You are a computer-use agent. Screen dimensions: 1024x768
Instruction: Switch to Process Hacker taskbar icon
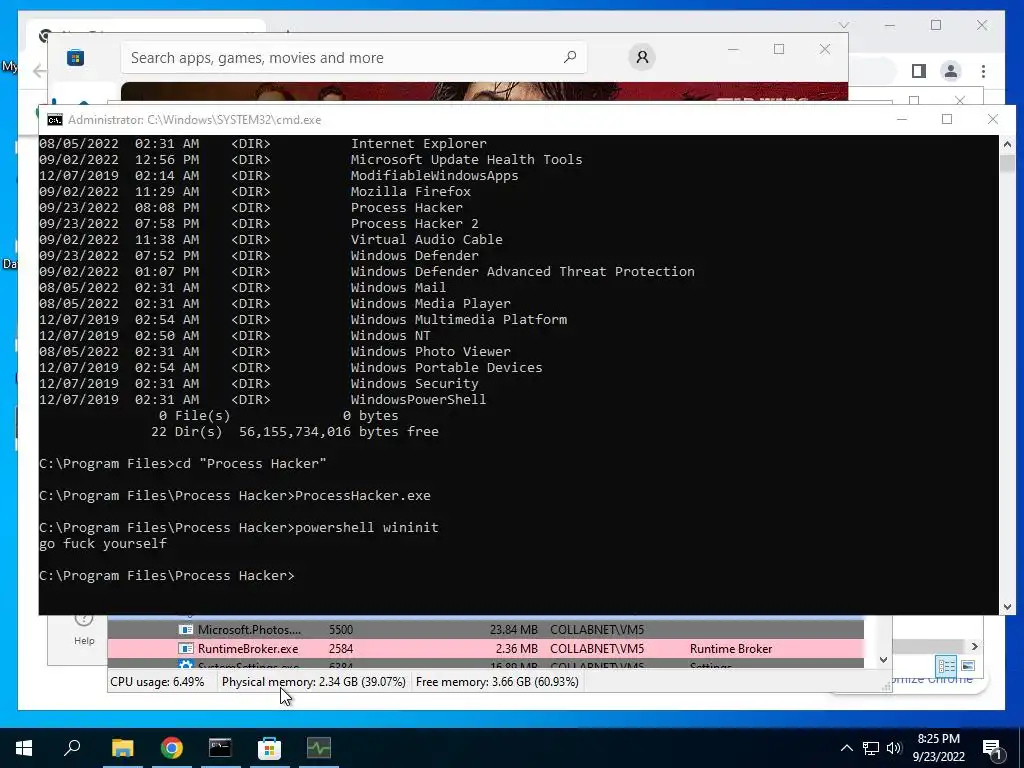(319, 747)
